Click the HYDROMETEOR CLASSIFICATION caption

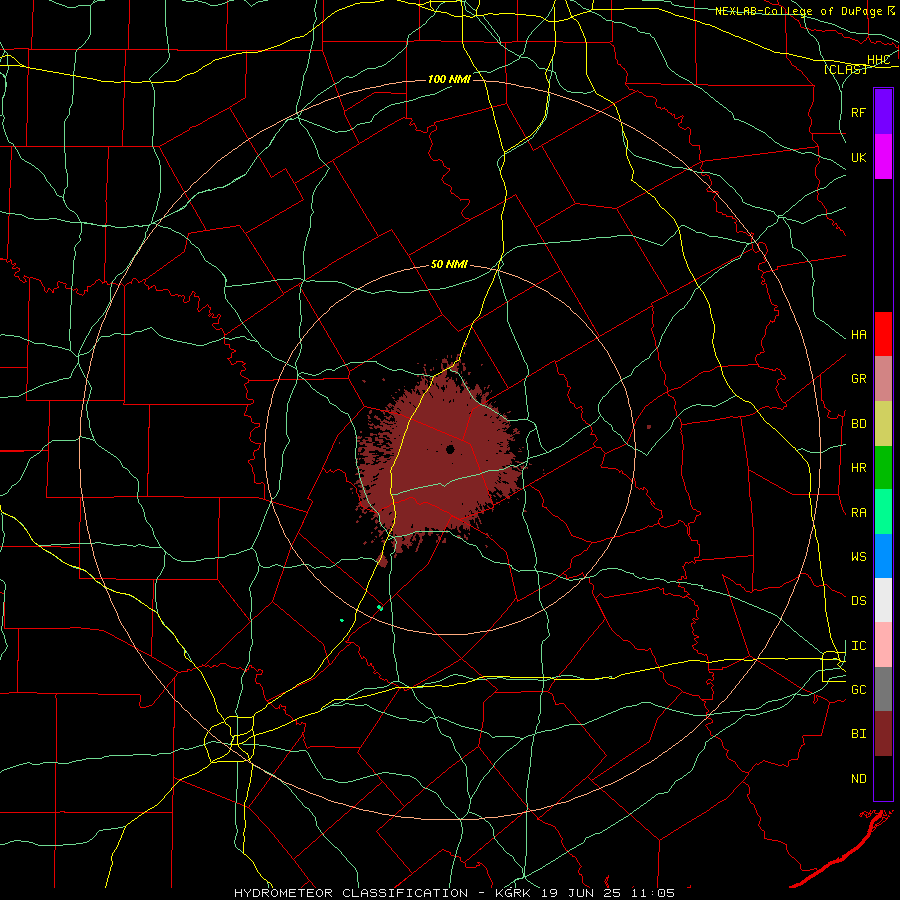351,893
